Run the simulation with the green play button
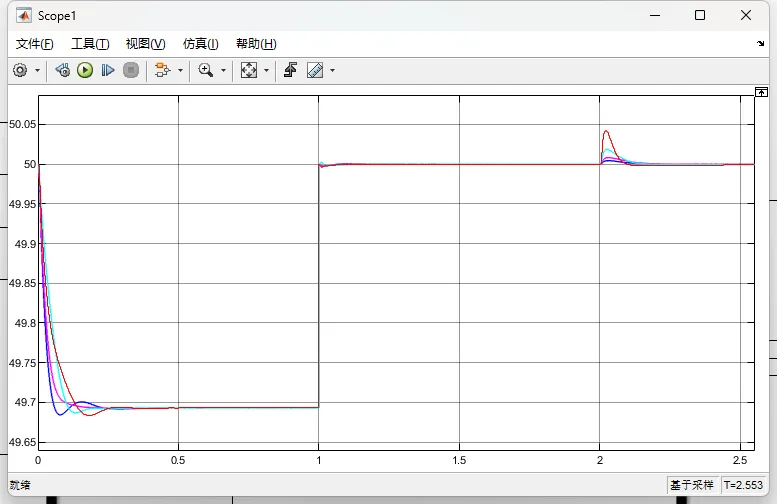 coord(85,70)
